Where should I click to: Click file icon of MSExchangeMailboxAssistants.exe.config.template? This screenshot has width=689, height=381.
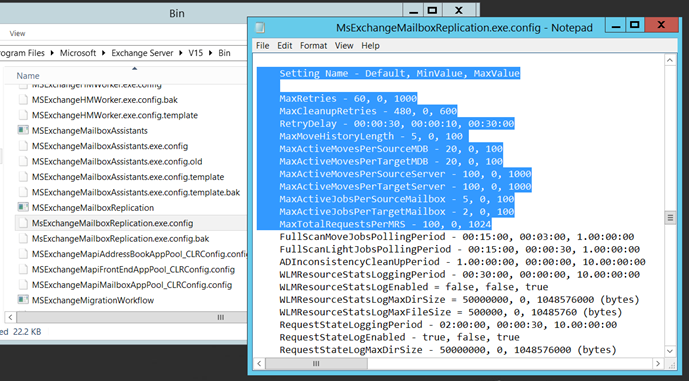(23, 176)
